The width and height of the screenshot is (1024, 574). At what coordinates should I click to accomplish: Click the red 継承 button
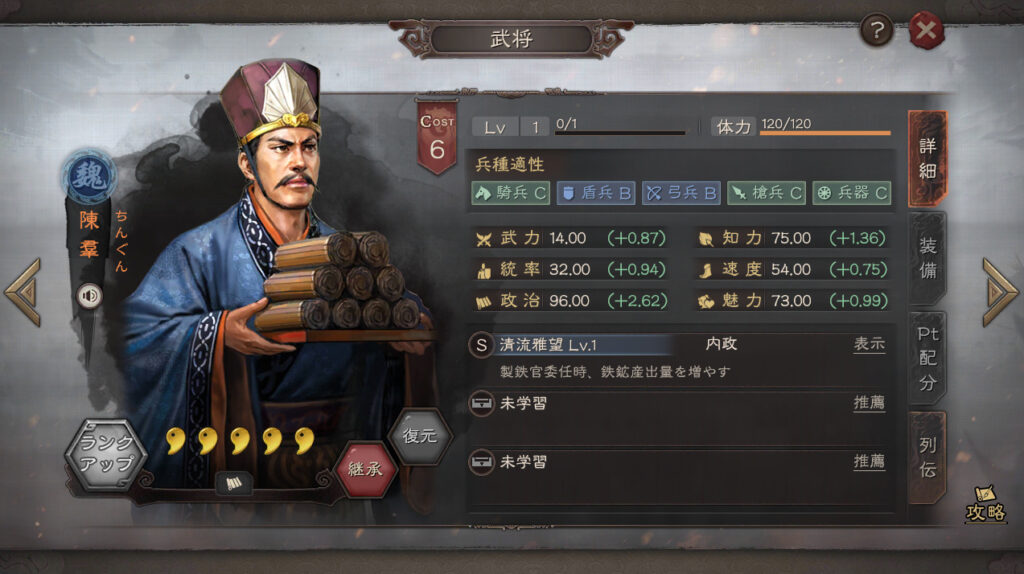coord(366,469)
